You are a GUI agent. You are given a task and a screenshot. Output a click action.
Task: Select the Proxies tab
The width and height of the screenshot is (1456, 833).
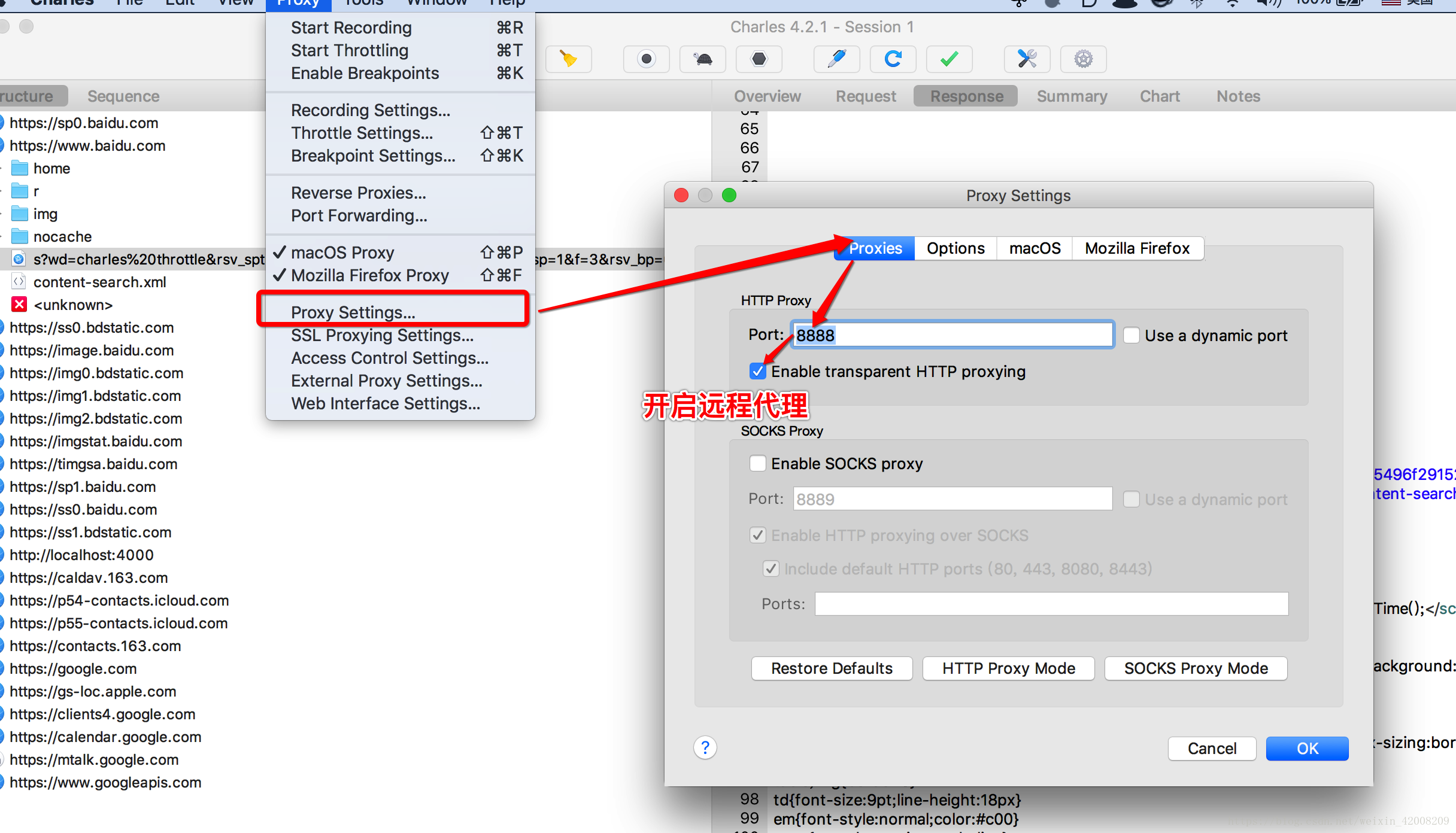pos(875,248)
